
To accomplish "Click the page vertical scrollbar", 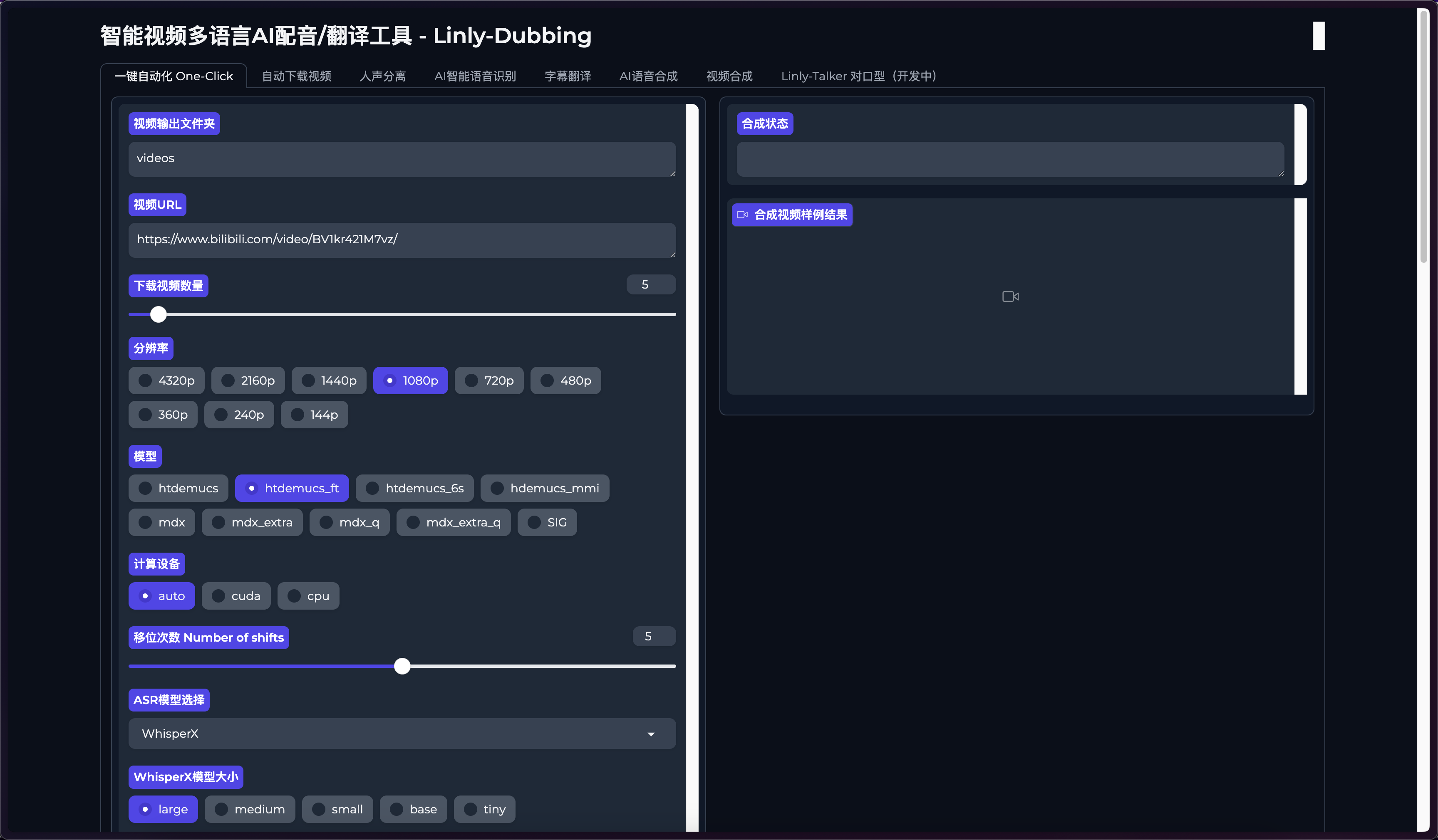I will pyautogui.click(x=1424, y=137).
